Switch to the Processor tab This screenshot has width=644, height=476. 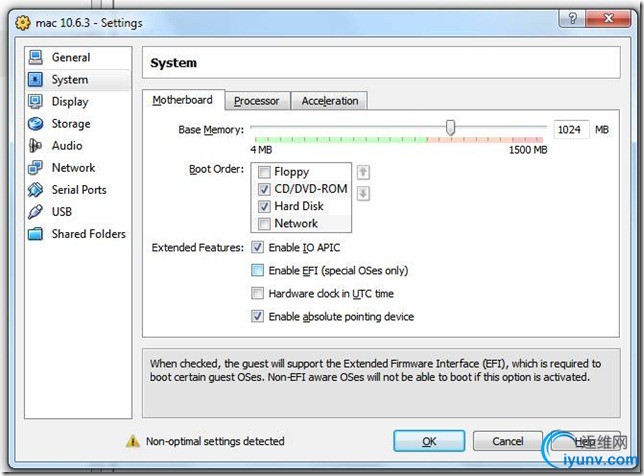(x=257, y=101)
